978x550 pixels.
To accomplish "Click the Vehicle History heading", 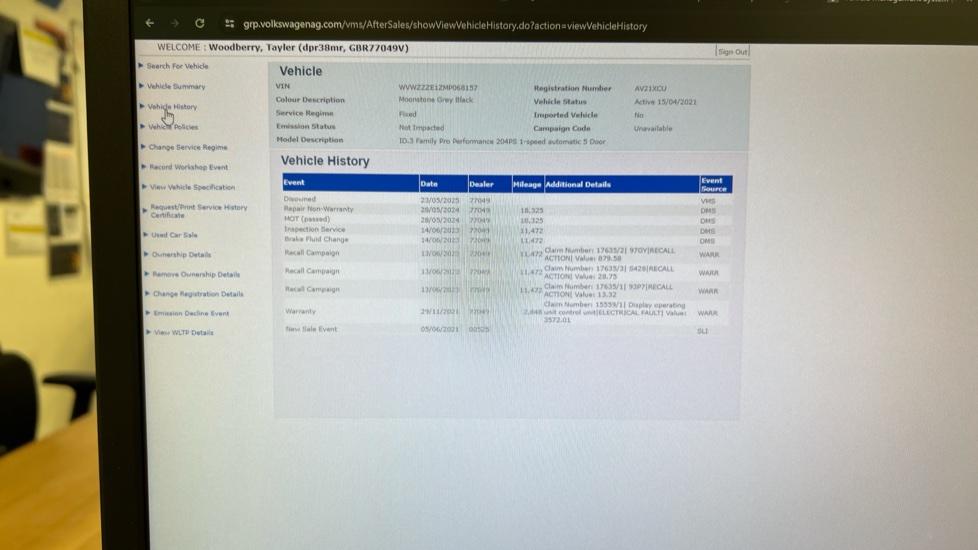I will (x=325, y=161).
